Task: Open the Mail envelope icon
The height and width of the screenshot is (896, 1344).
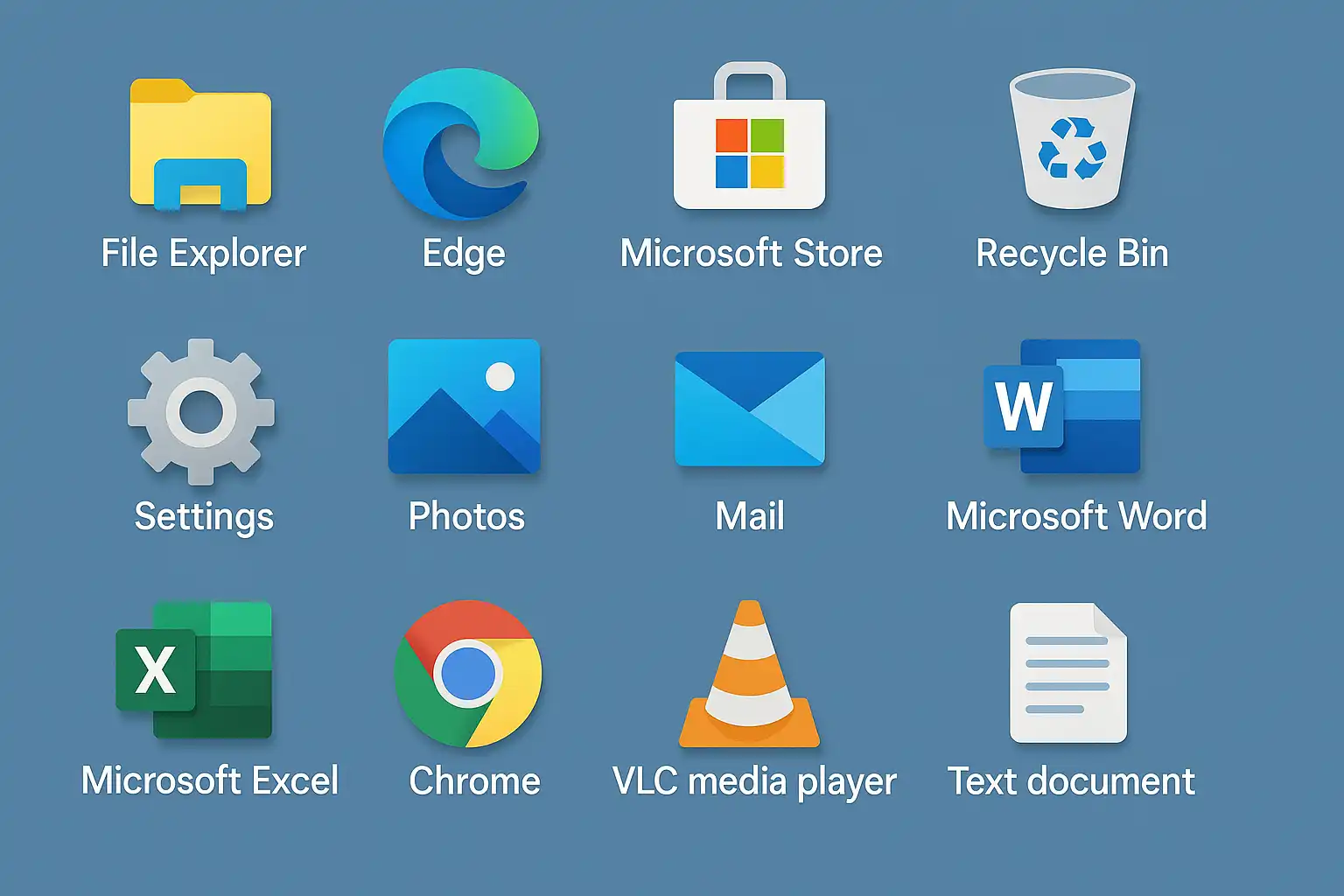Action: [x=750, y=409]
